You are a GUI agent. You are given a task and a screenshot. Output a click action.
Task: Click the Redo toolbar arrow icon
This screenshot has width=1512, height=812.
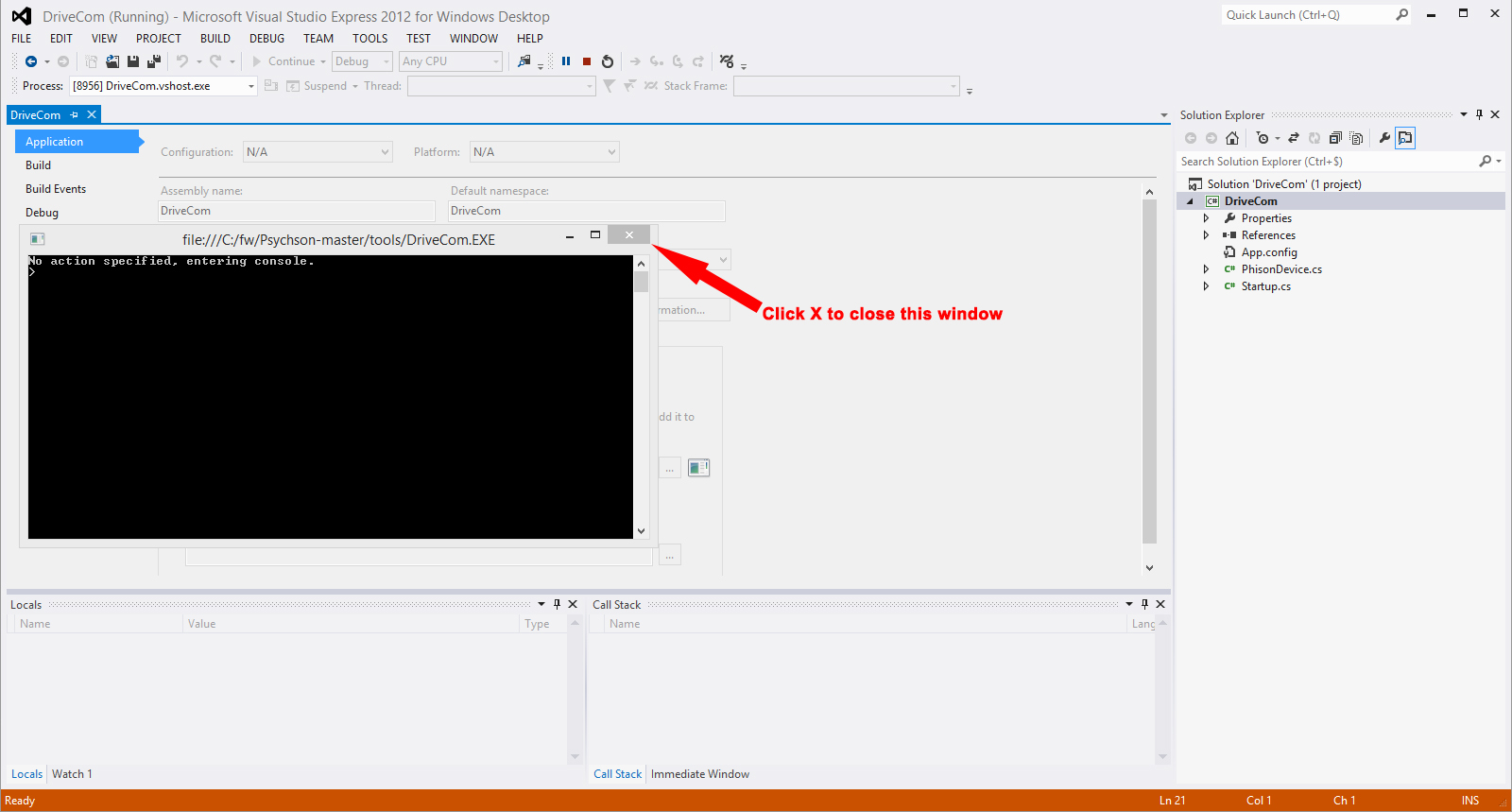point(215,61)
